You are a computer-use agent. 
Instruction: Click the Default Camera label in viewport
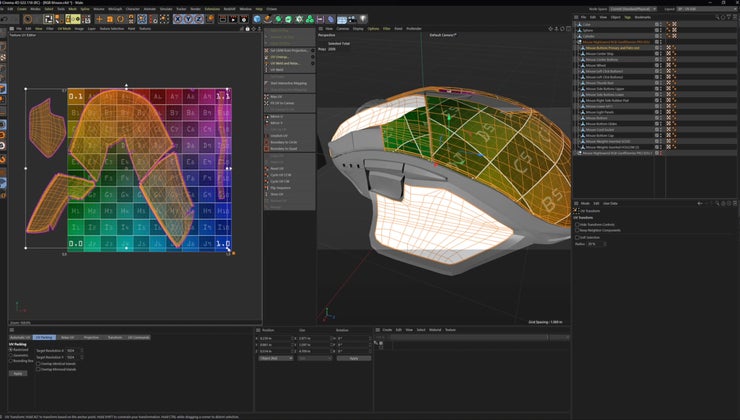coord(443,35)
